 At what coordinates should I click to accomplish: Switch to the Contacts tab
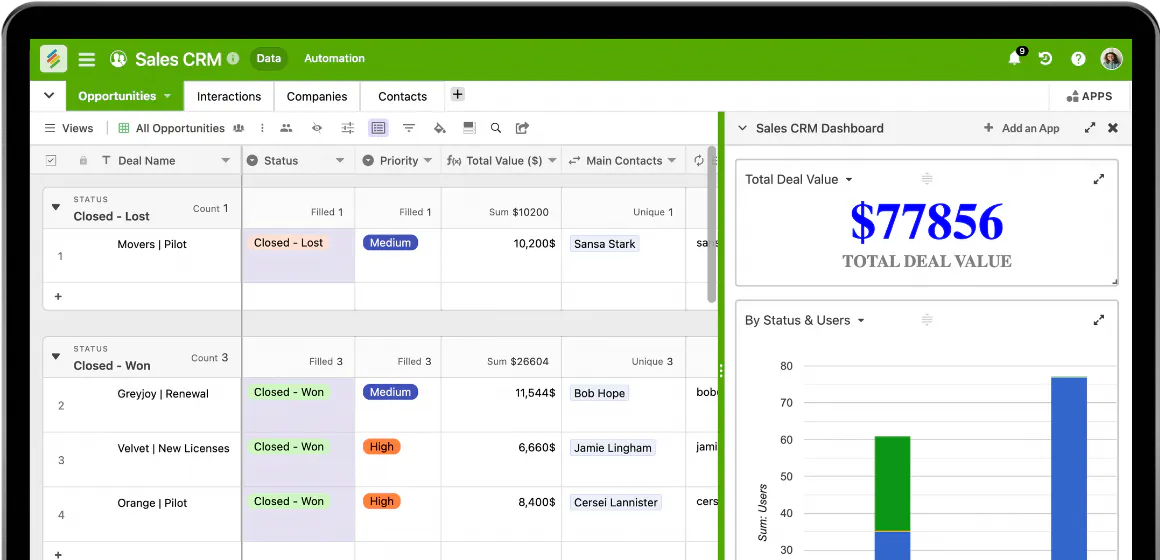402,96
